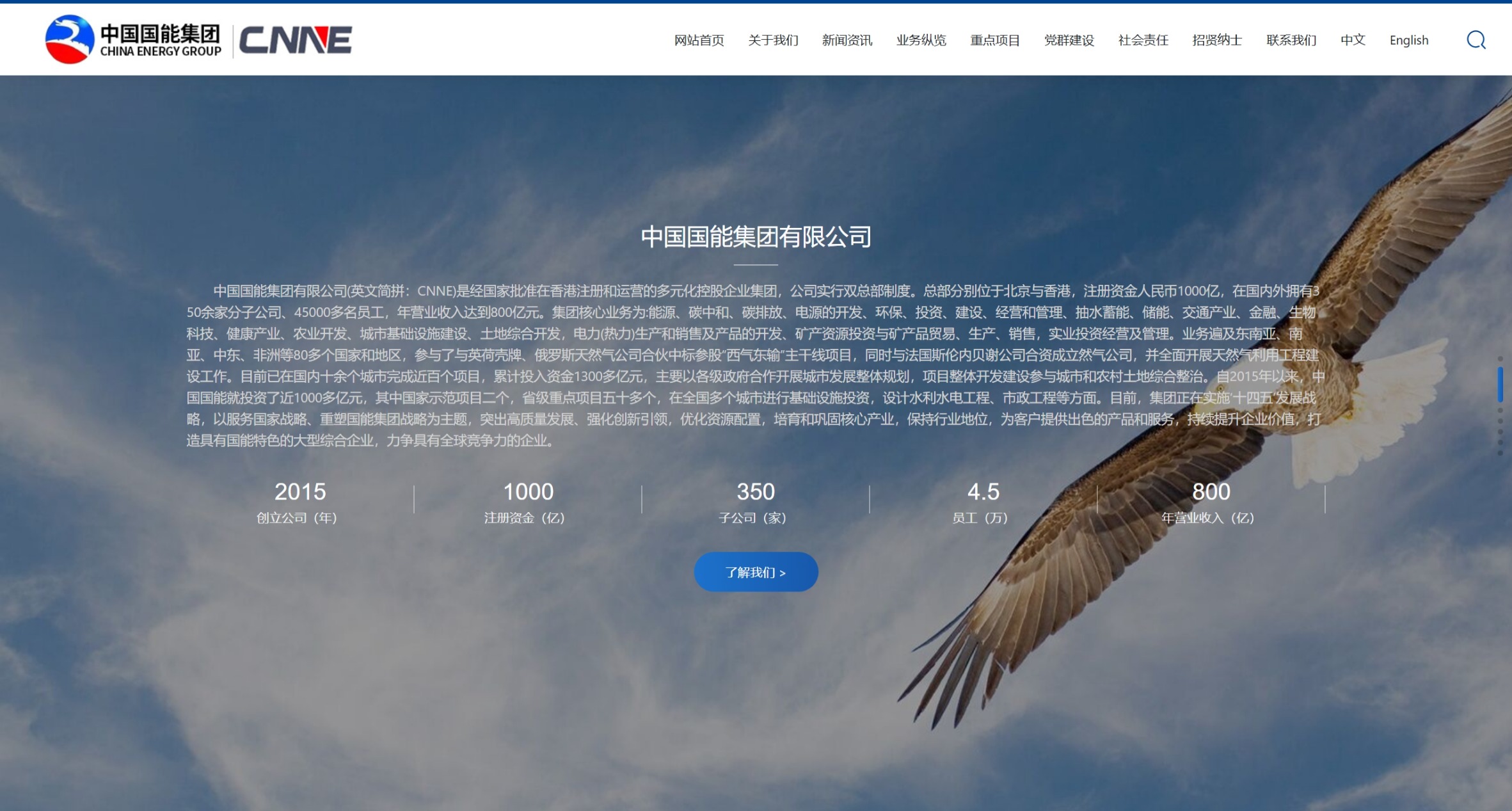Select 重点项目 in the navigation bar
This screenshot has width=1512, height=811.
click(995, 40)
